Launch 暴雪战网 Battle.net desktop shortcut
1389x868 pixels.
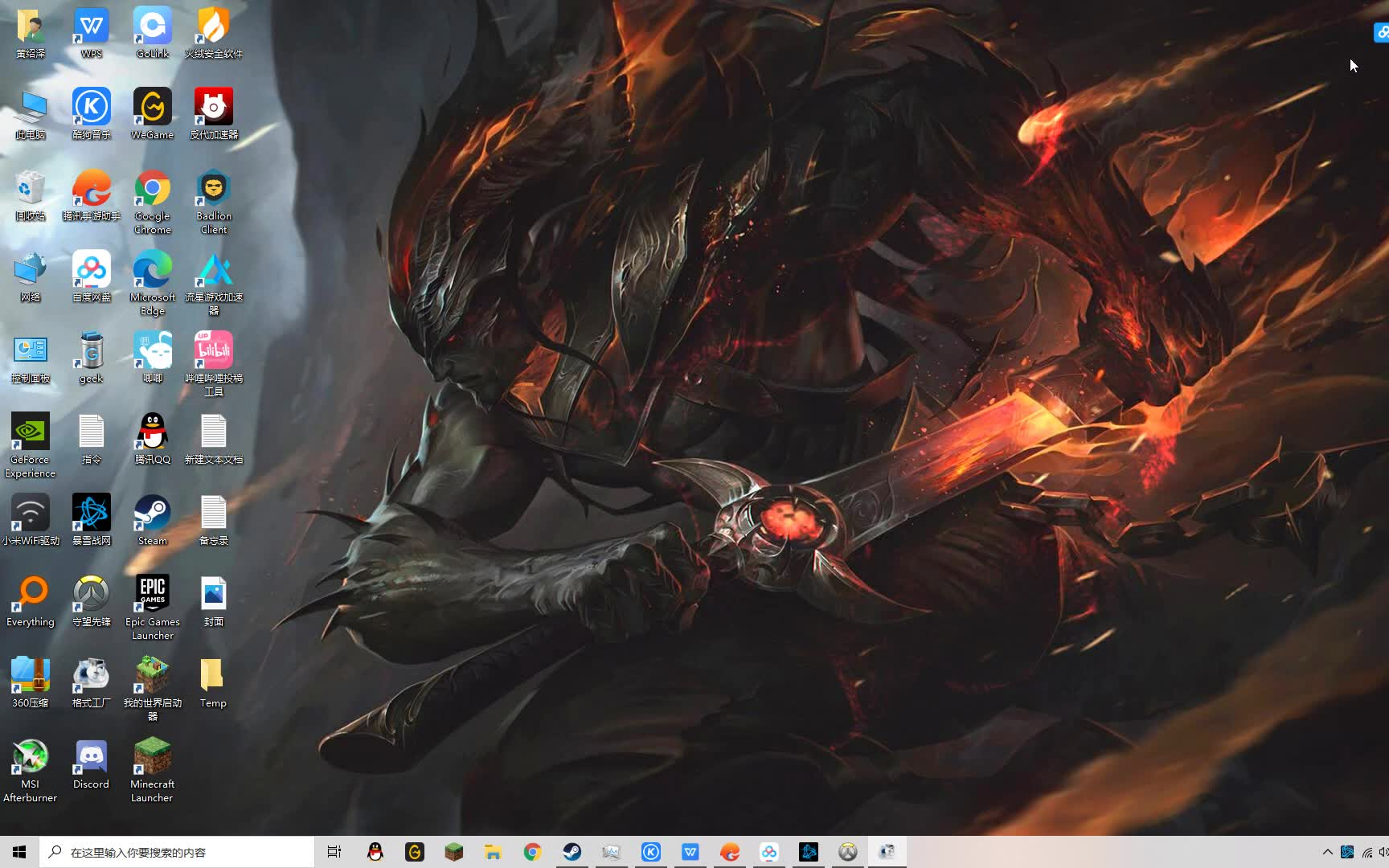[x=92, y=520]
